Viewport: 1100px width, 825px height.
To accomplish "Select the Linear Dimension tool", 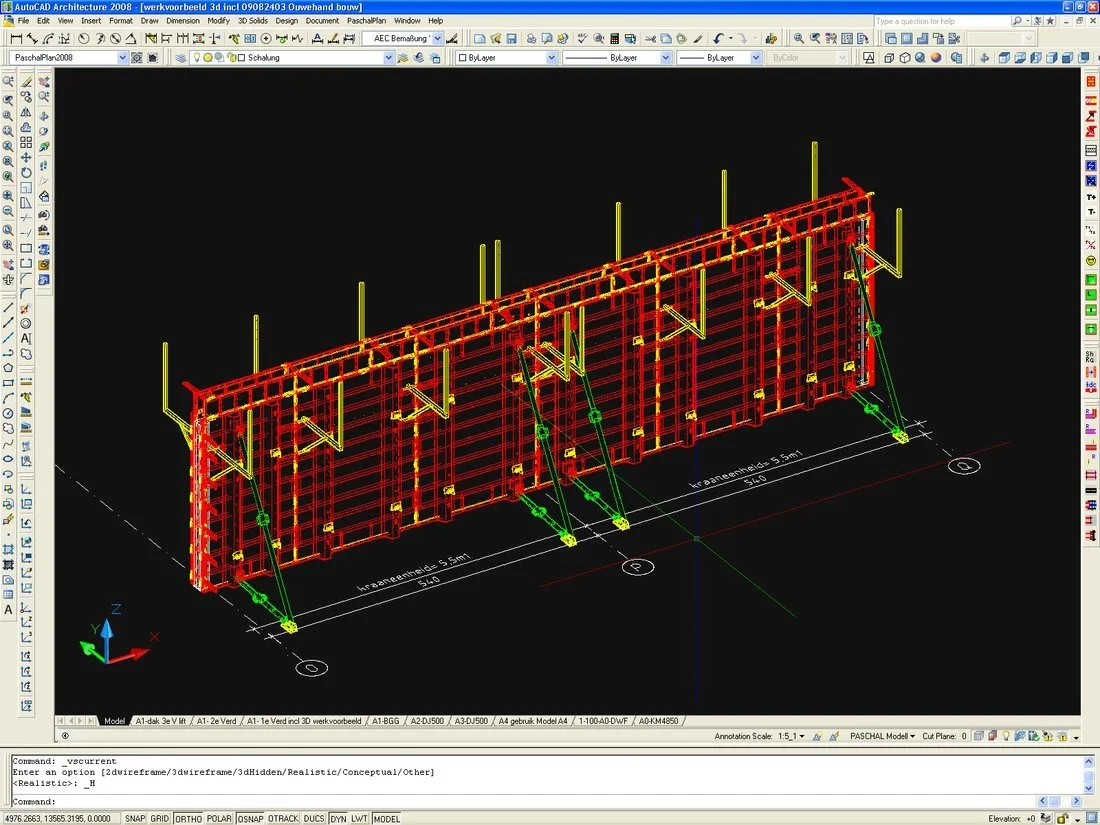I will click(15, 39).
